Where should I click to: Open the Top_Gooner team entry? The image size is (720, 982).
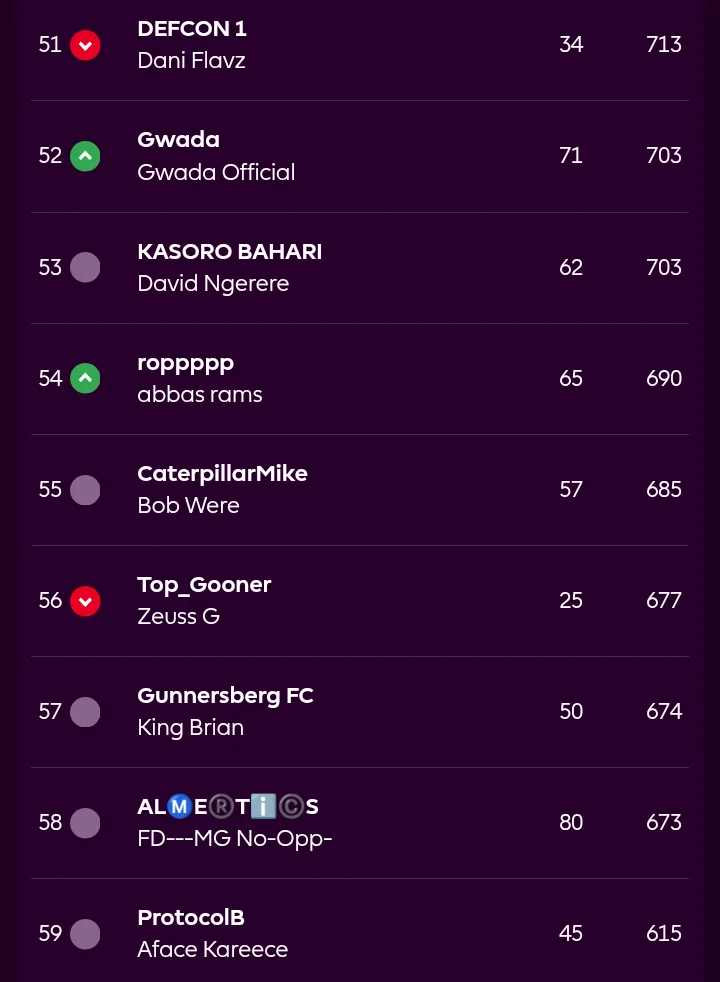pyautogui.click(x=204, y=584)
